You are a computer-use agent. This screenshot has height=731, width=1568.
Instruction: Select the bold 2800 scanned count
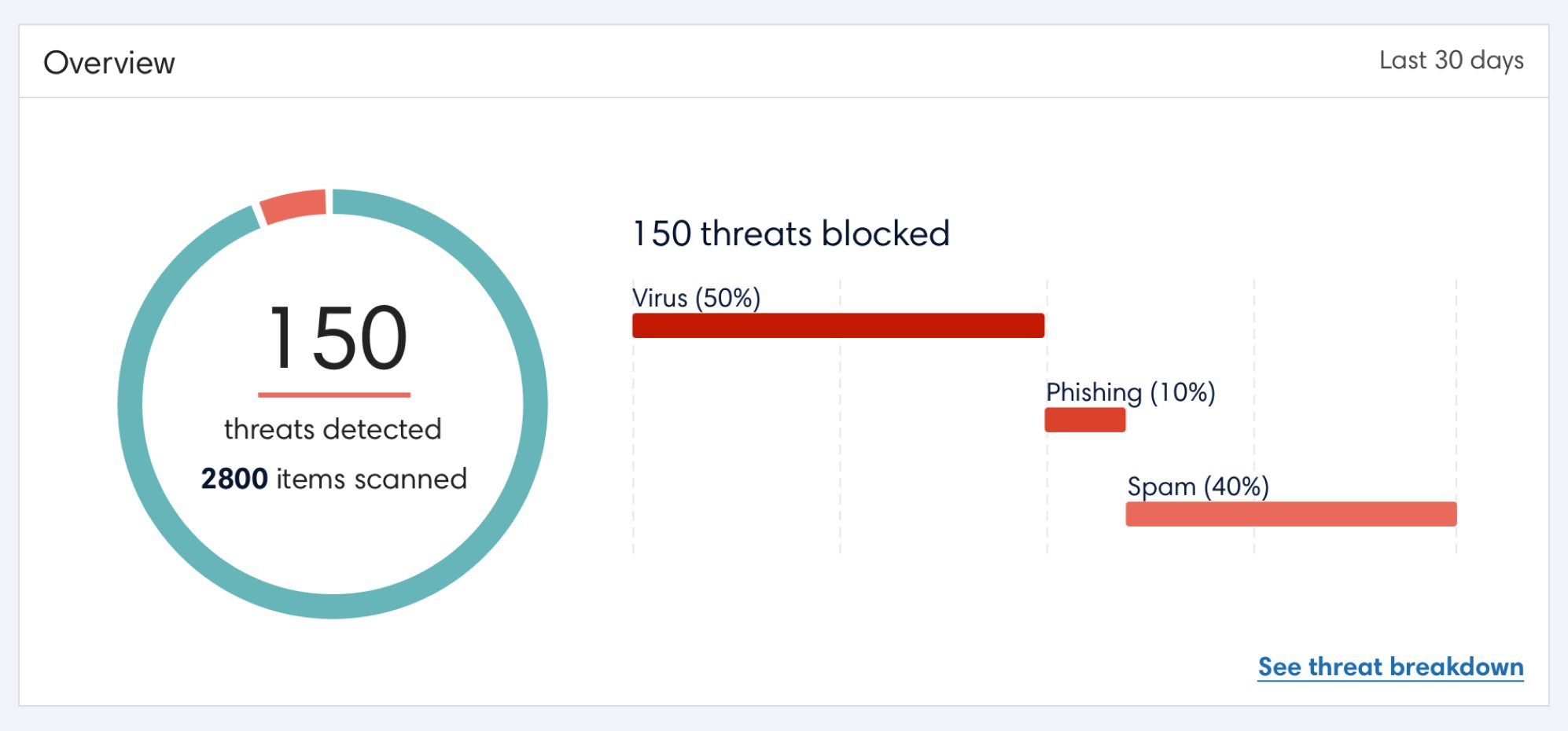234,479
